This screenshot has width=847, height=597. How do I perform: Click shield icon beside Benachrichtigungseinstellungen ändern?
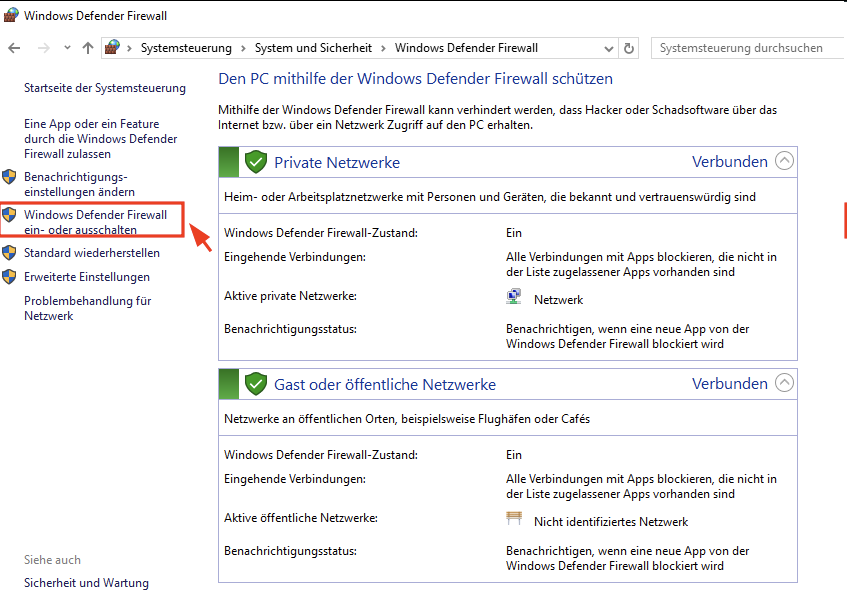9,177
